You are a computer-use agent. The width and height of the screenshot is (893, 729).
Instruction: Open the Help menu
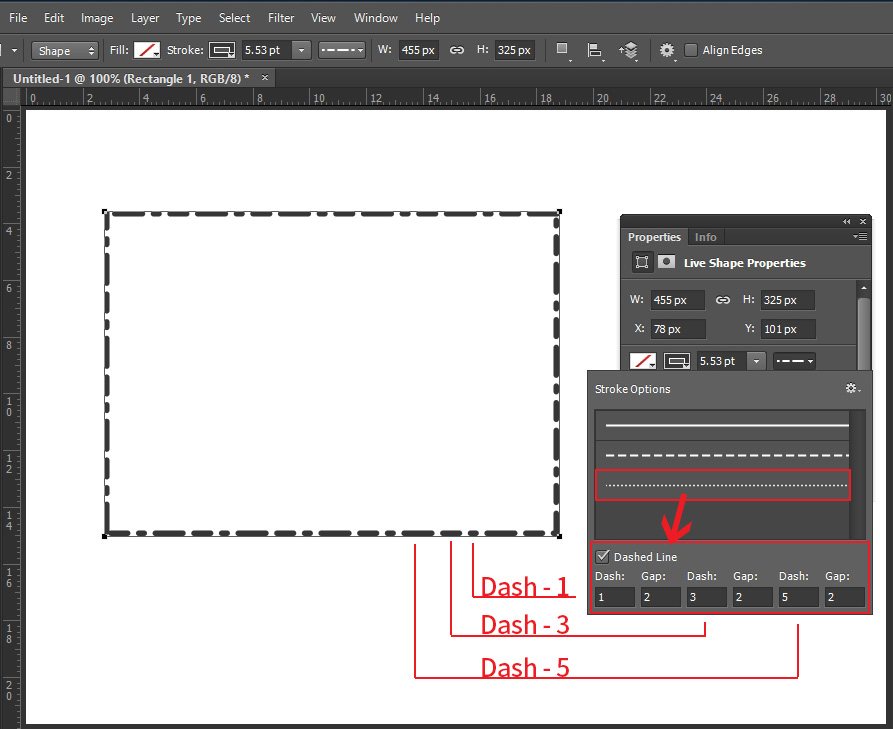pos(427,18)
